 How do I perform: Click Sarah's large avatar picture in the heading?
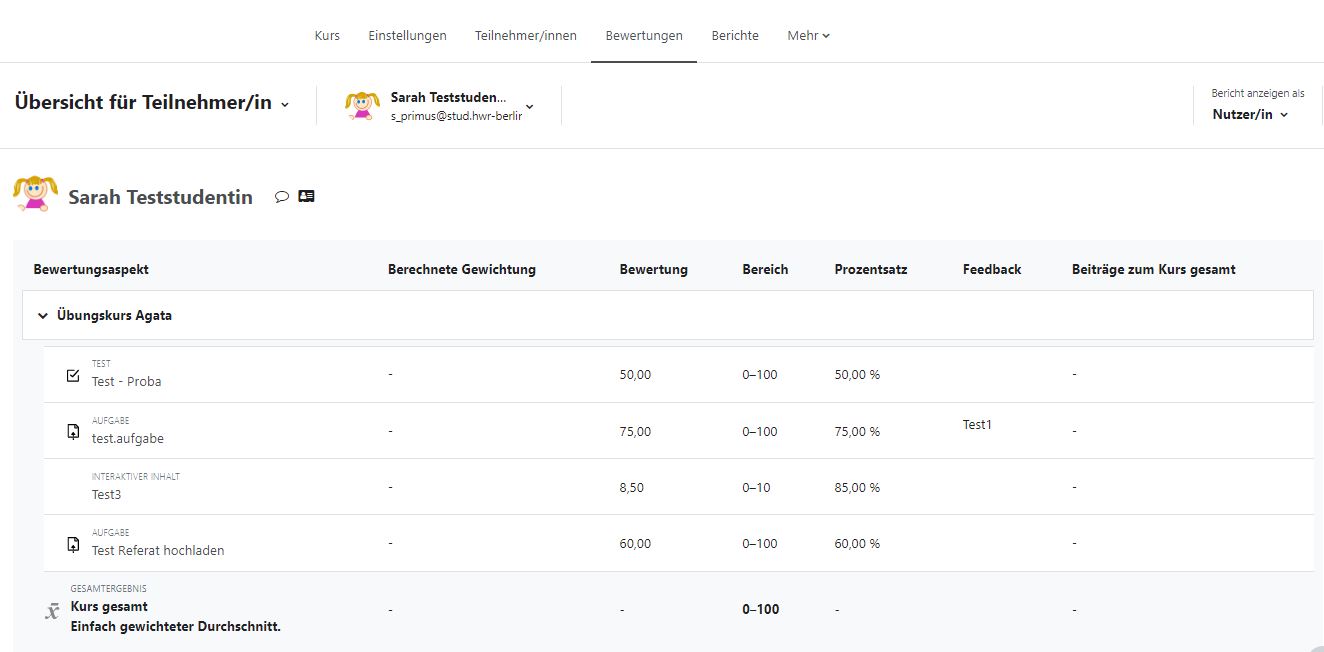tap(36, 193)
